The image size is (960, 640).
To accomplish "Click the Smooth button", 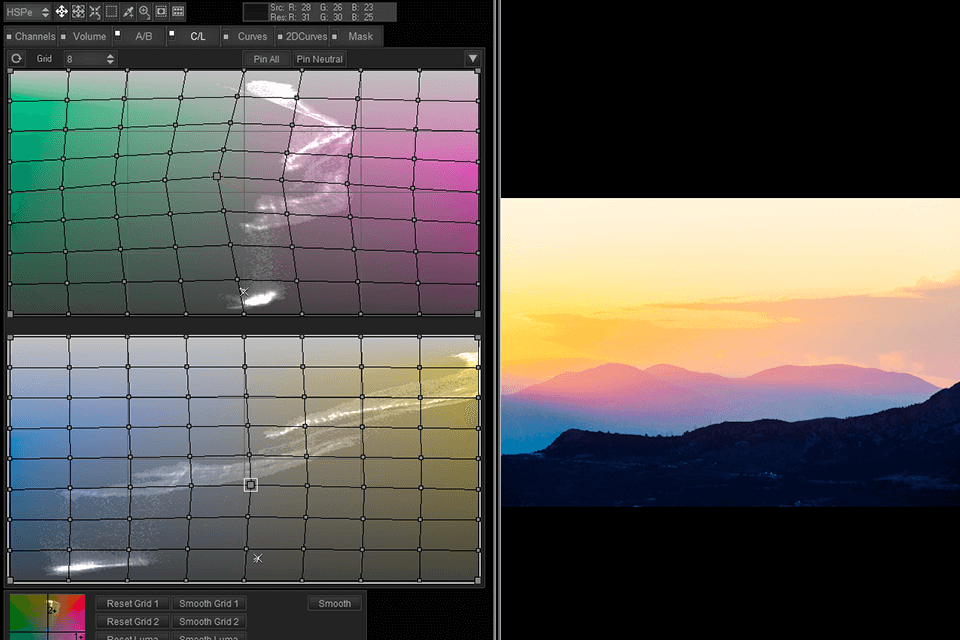I will tap(334, 603).
